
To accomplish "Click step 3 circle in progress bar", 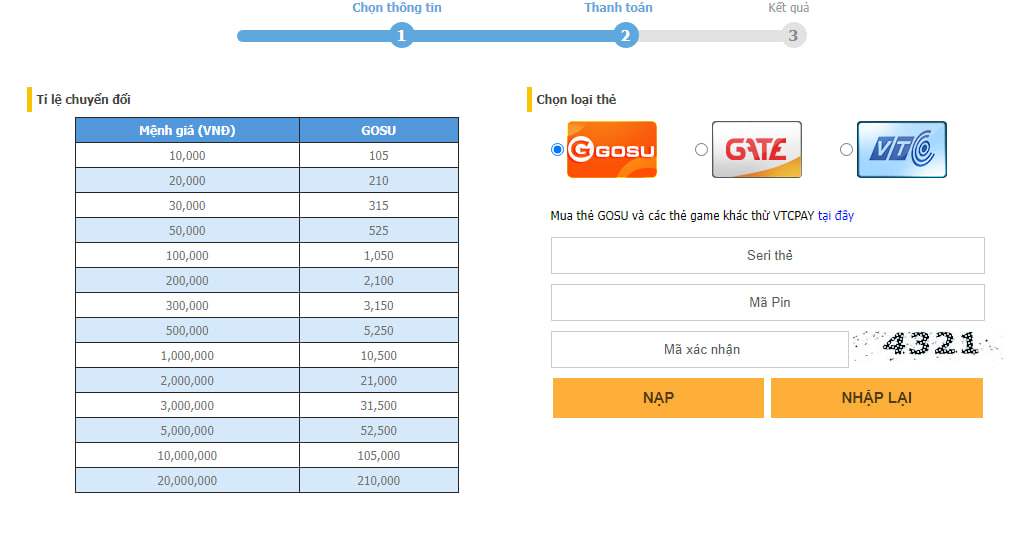I will click(x=793, y=35).
